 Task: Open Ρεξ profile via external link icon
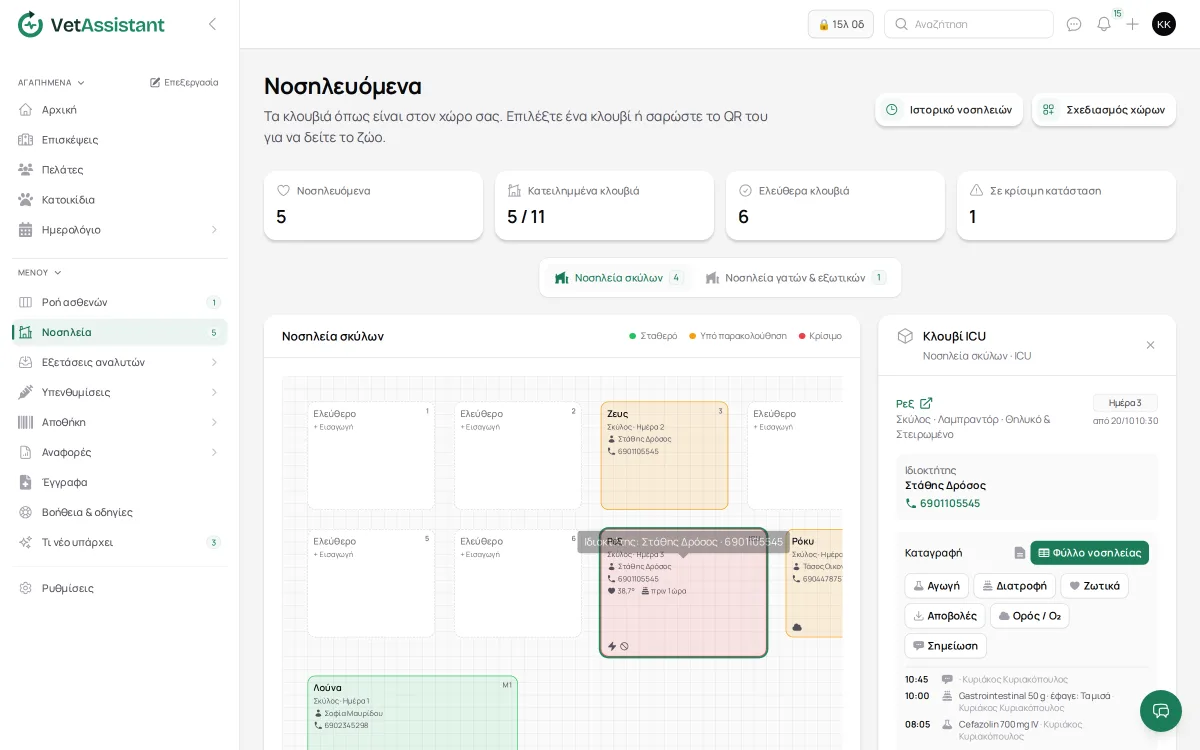(x=926, y=403)
